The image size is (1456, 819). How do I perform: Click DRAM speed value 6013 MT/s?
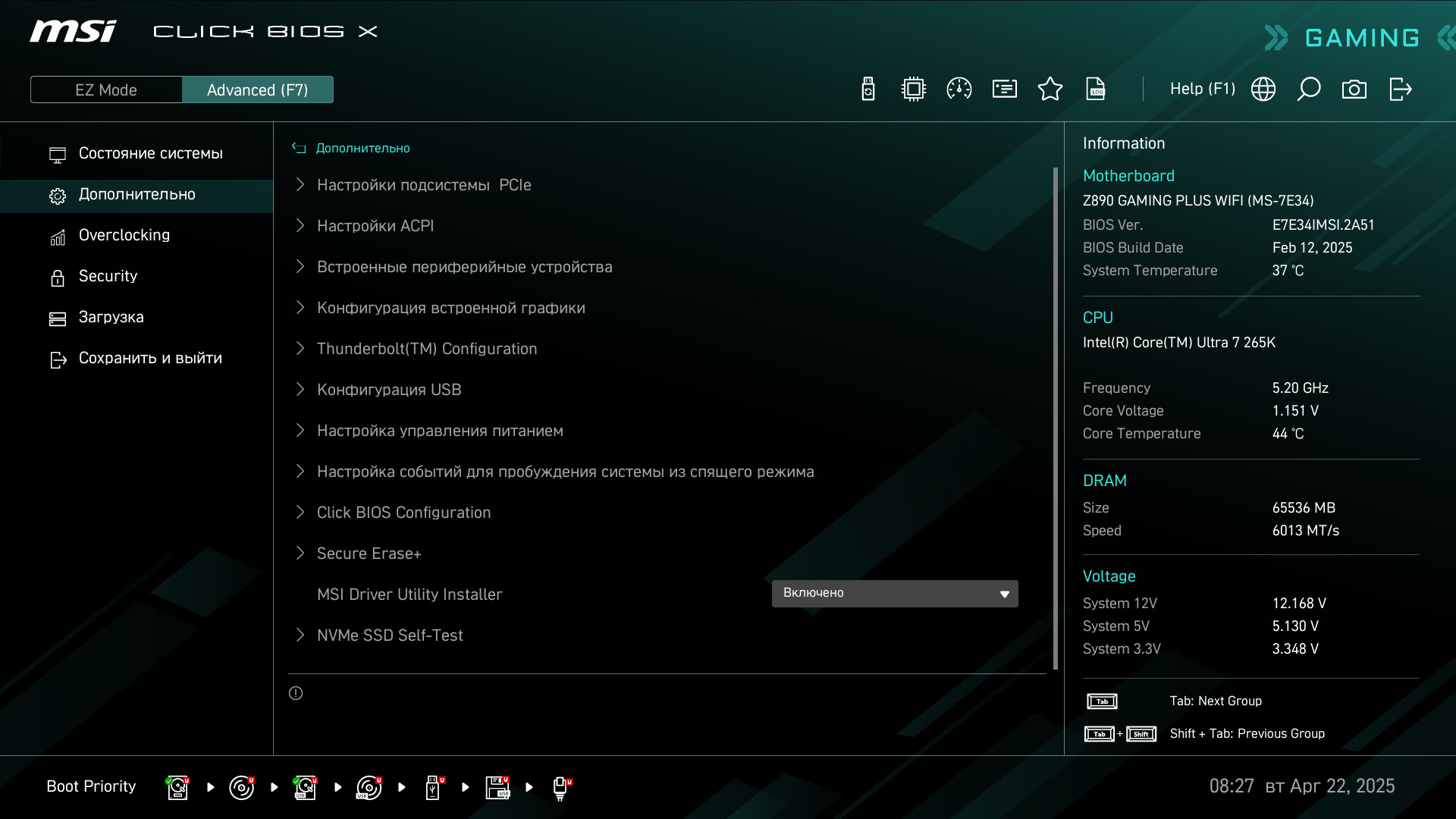(x=1306, y=531)
